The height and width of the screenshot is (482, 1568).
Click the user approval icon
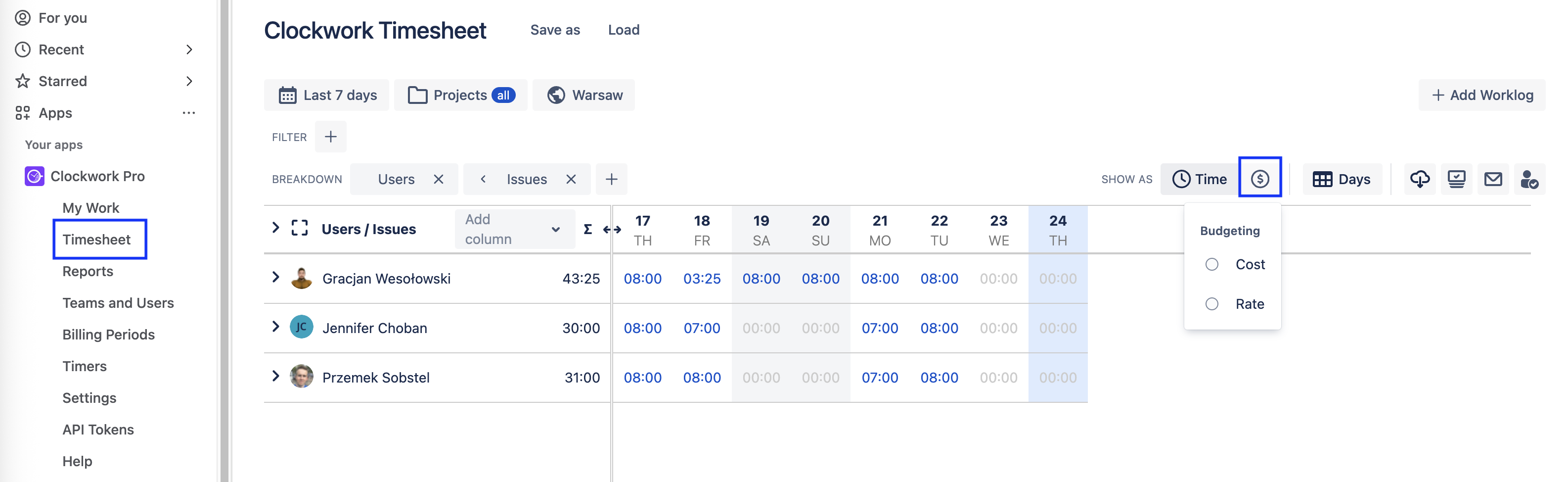tap(1528, 179)
